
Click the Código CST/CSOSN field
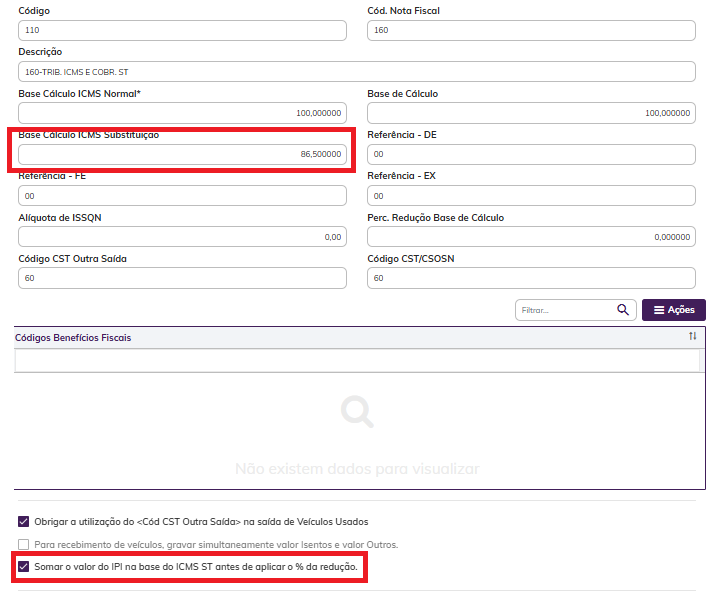531,278
